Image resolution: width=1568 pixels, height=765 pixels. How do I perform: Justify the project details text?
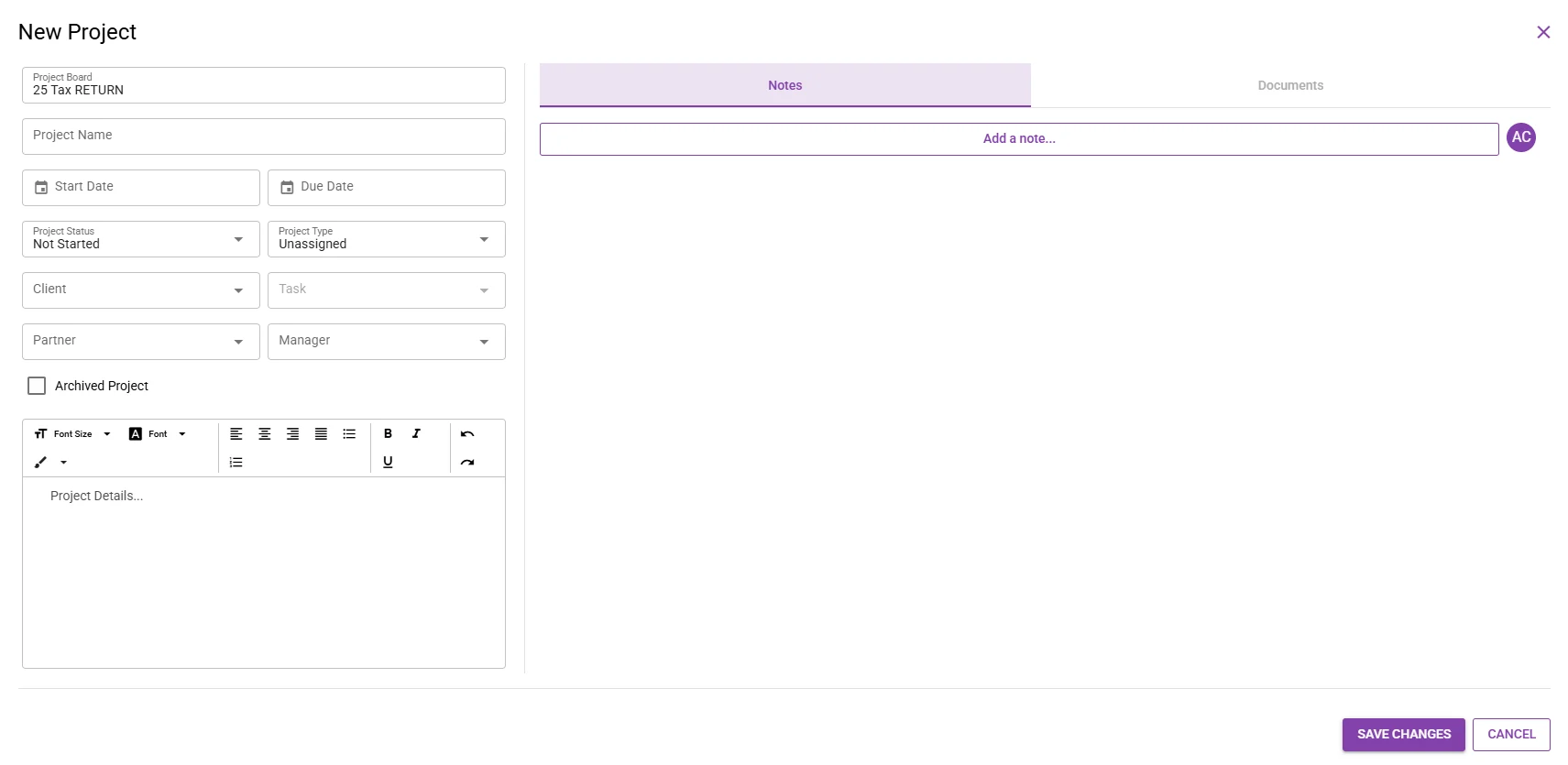pos(321,433)
